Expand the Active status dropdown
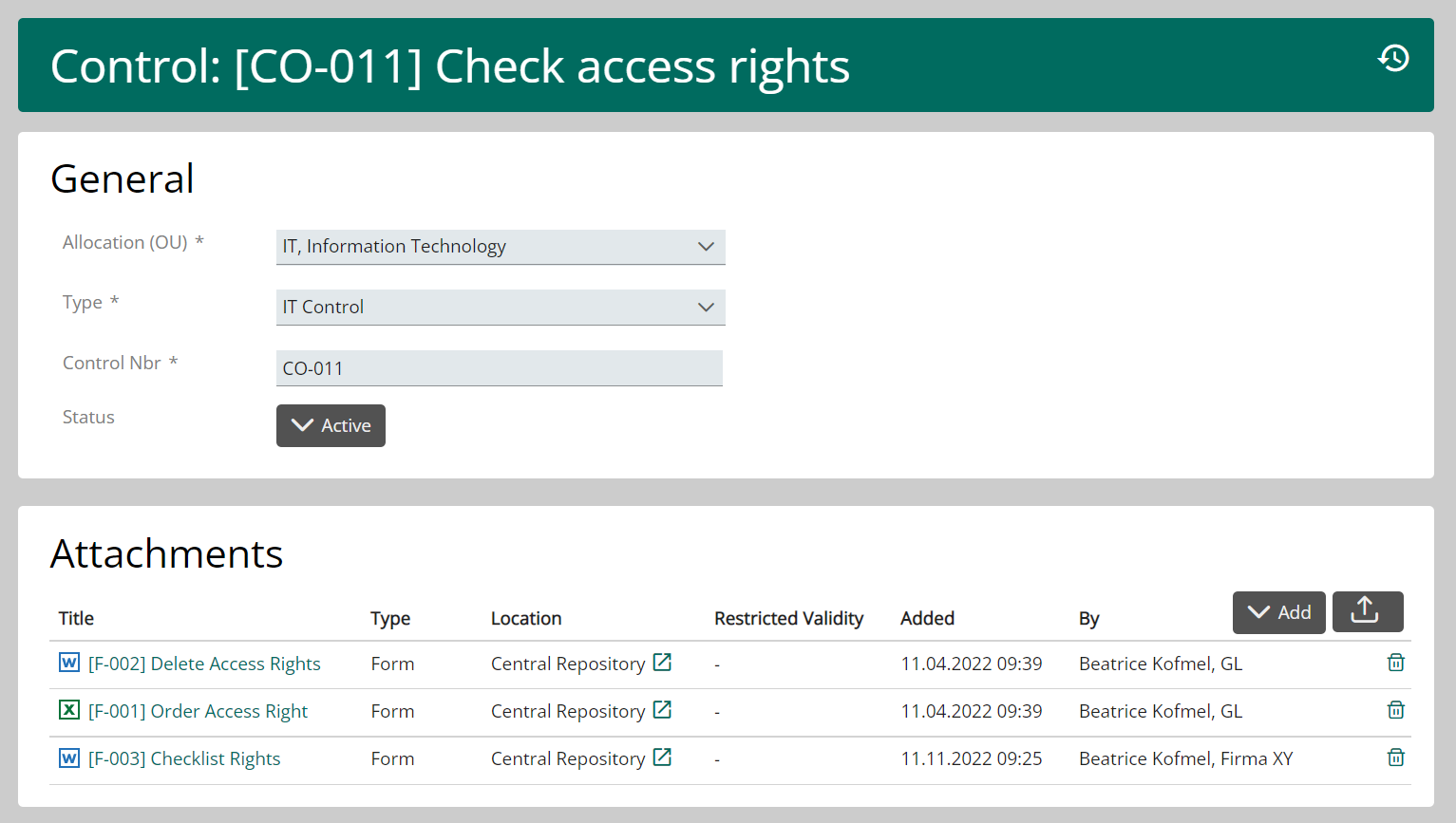This screenshot has height=823, width=1456. [x=331, y=425]
